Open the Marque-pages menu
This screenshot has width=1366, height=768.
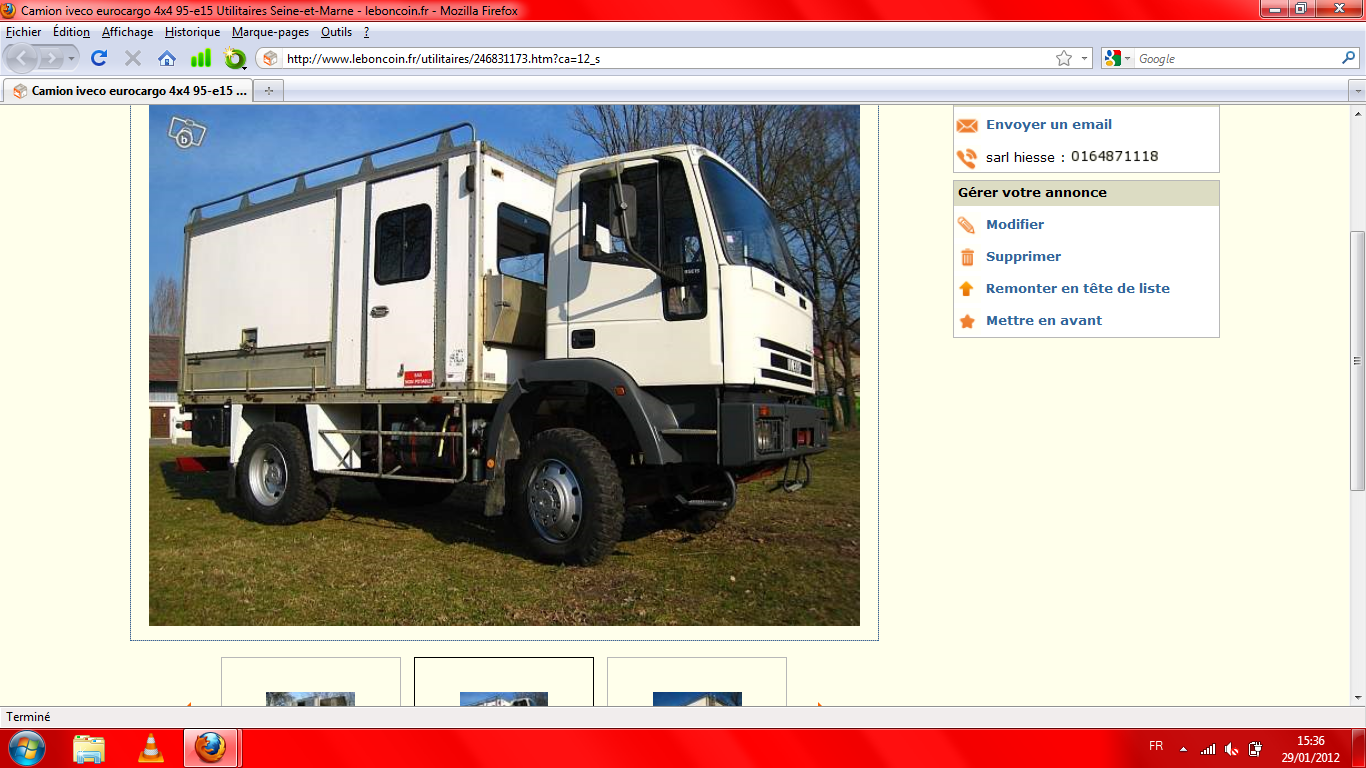tap(270, 32)
